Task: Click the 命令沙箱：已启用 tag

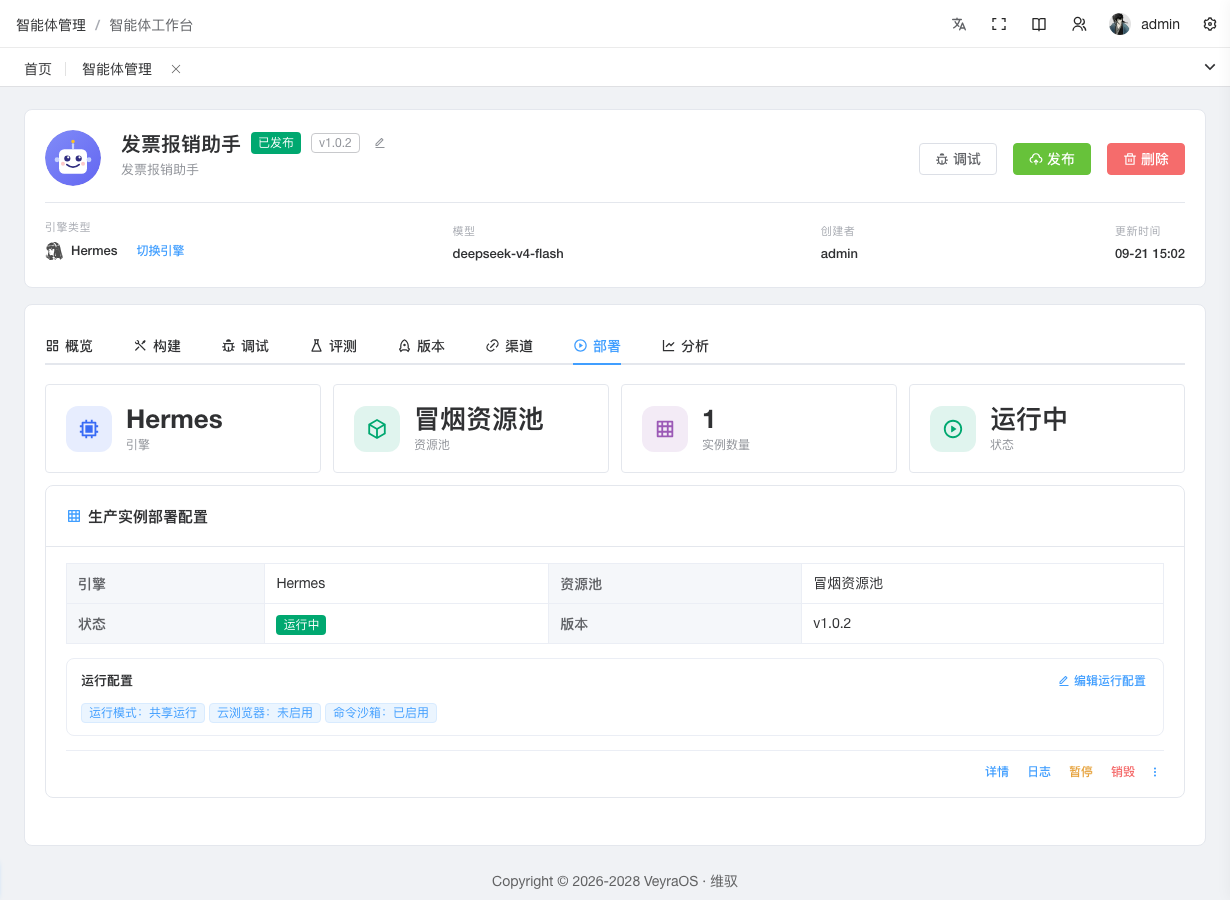Action: point(381,713)
